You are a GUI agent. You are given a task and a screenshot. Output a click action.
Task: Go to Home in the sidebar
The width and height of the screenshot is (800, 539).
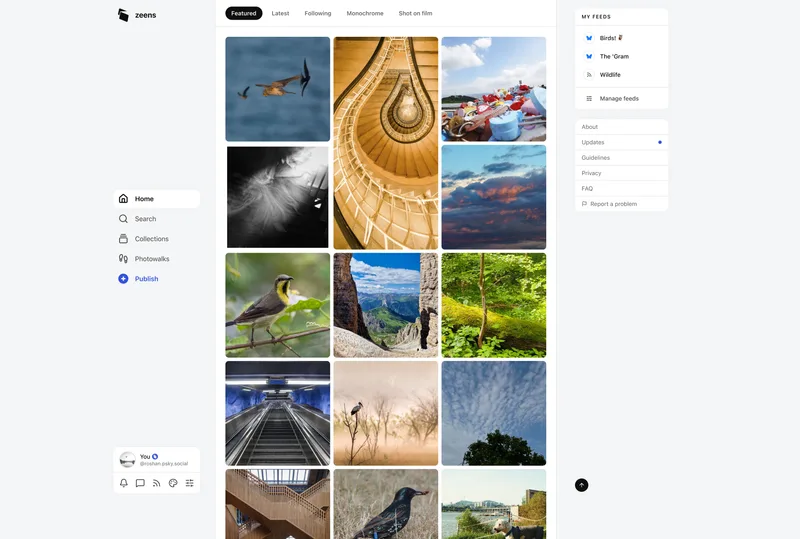coord(157,199)
